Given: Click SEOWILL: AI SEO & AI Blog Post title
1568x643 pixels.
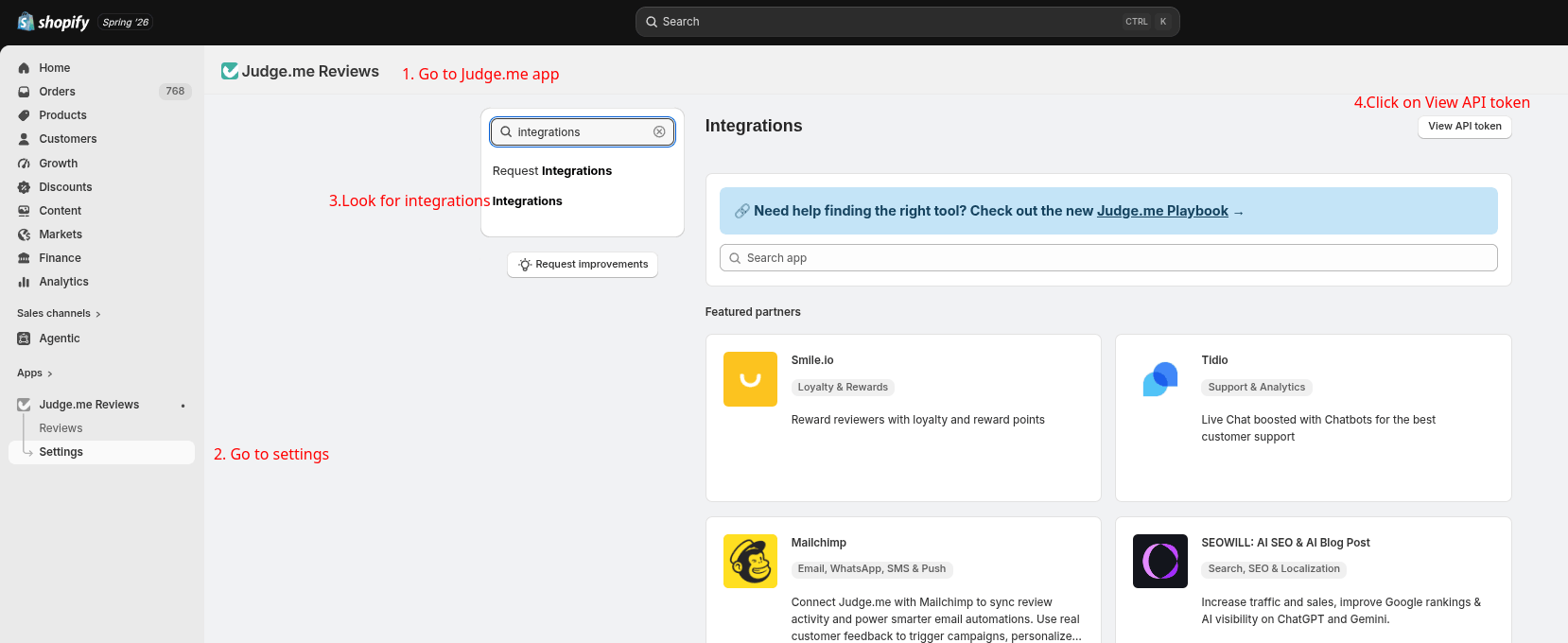Looking at the screenshot, I should [x=1285, y=543].
